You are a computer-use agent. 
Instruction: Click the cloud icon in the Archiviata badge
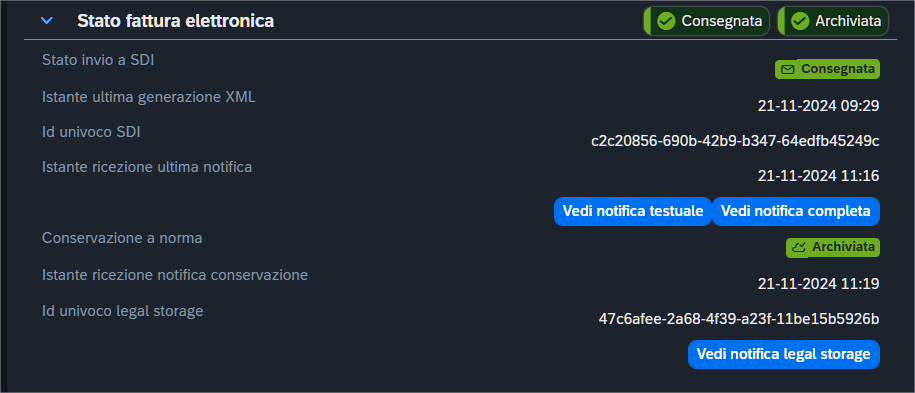tap(798, 248)
